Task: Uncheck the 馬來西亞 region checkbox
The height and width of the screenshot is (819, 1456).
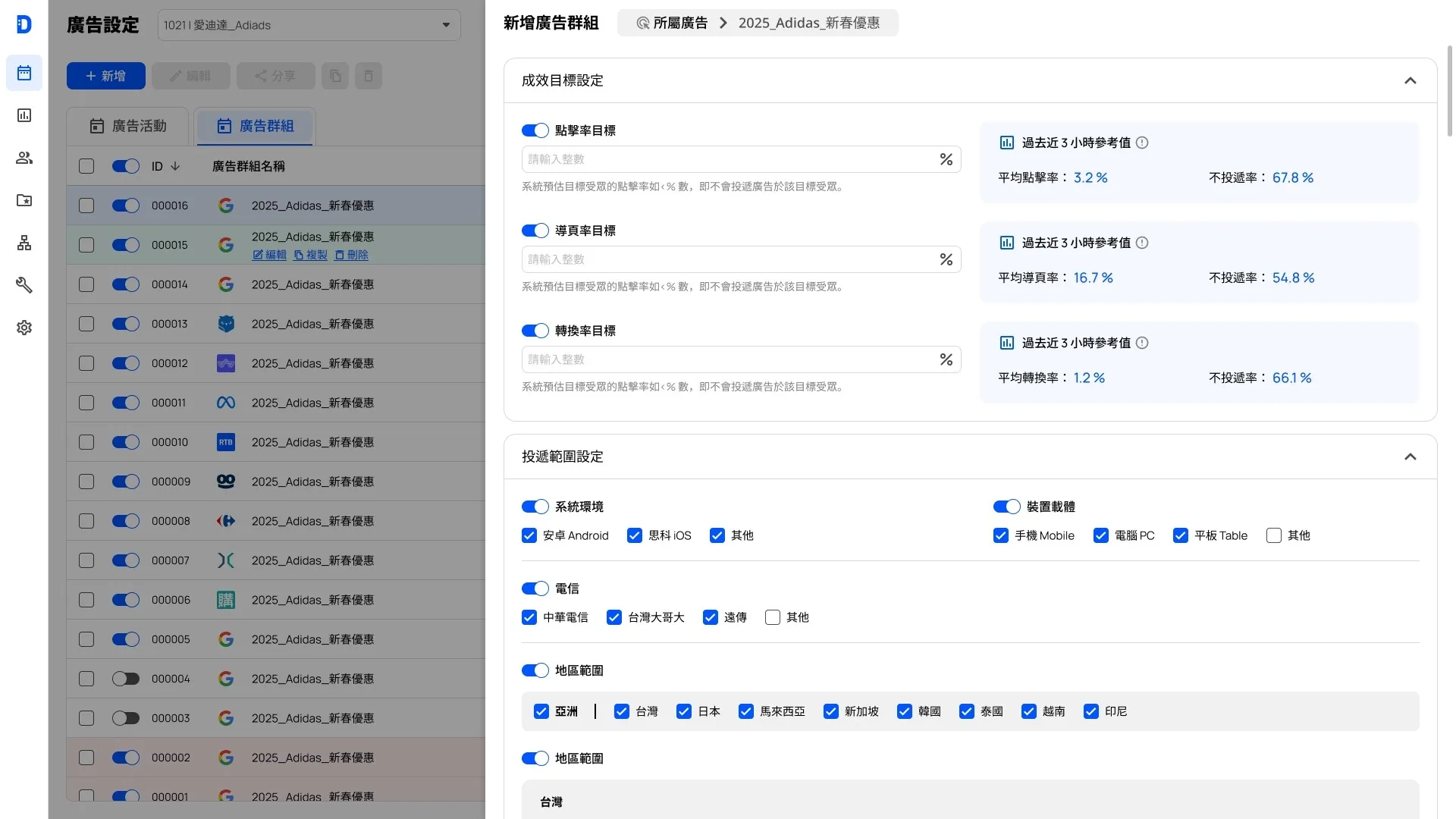Action: pos(746,711)
